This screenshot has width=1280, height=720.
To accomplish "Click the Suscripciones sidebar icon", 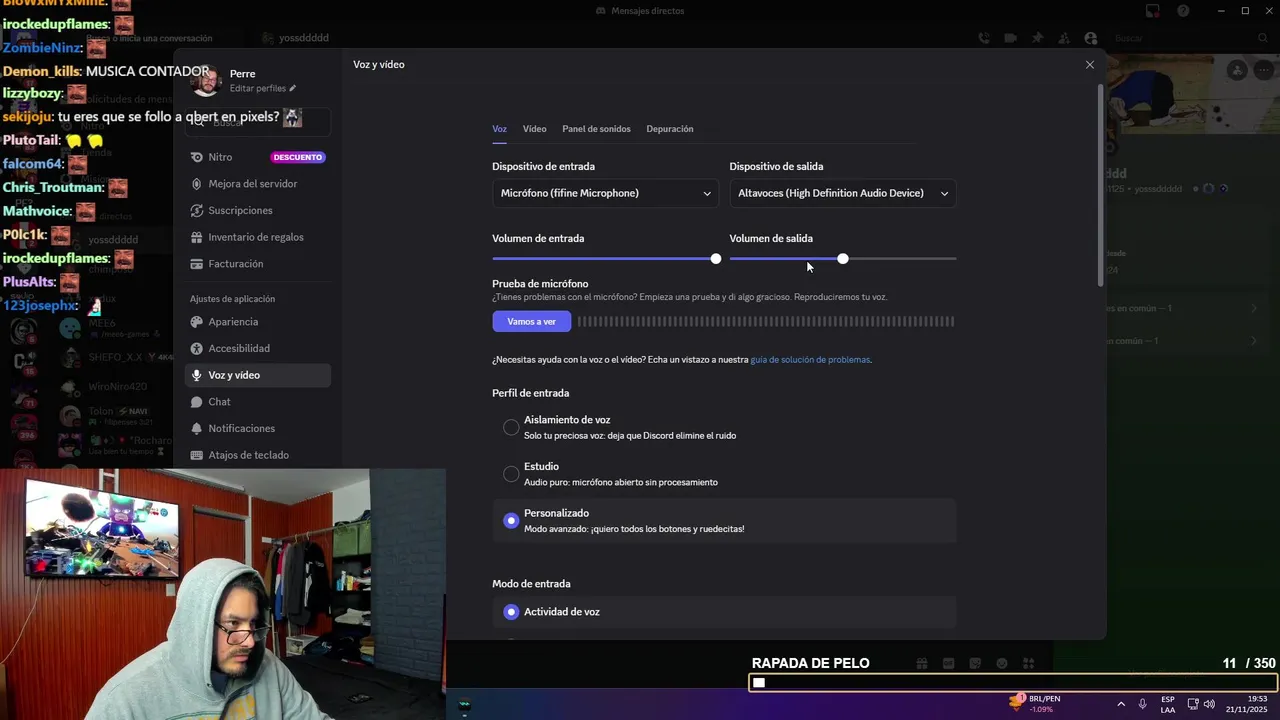I will [197, 211].
